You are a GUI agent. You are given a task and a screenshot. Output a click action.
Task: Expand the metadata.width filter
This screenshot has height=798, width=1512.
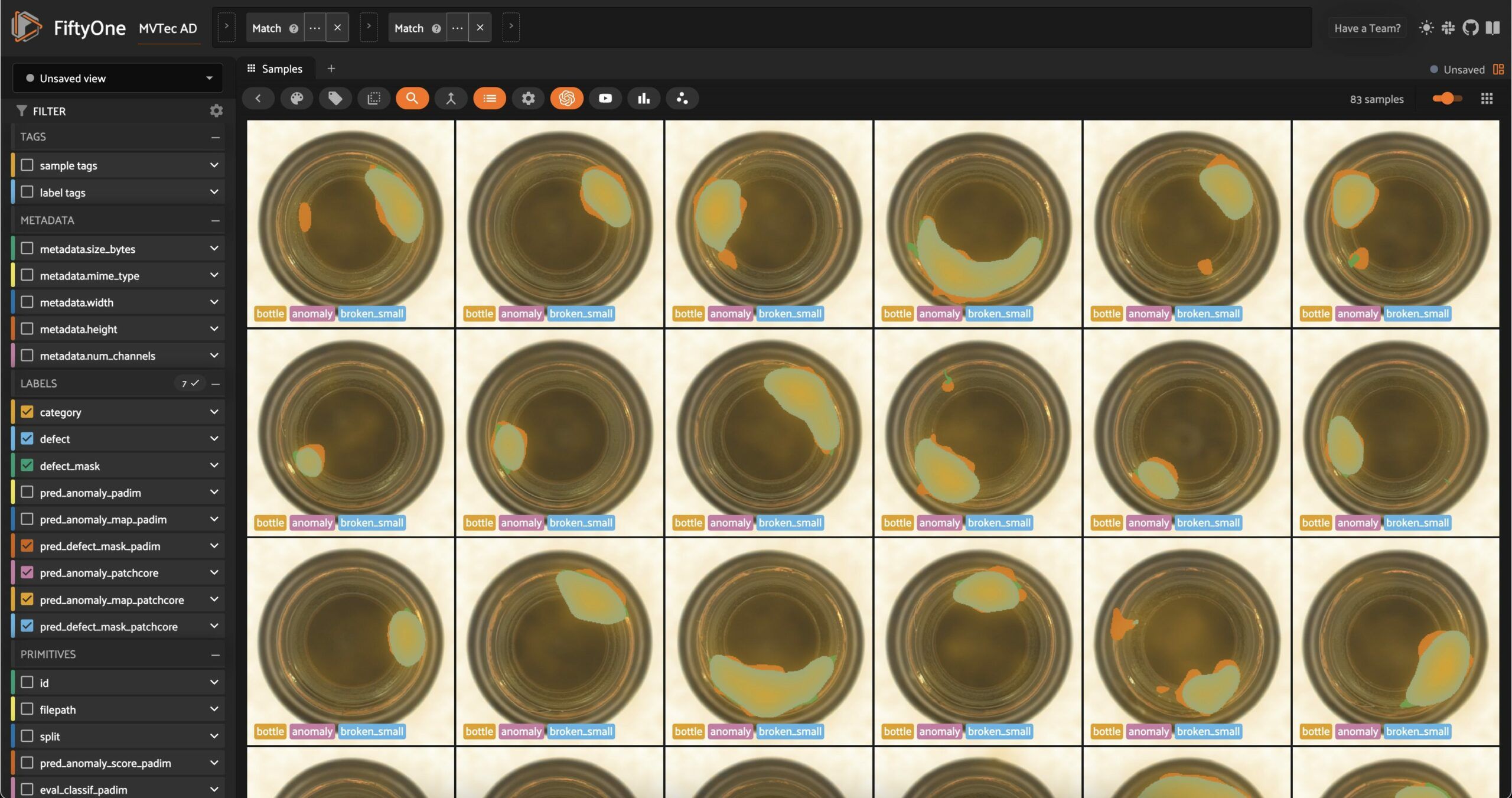[214, 302]
